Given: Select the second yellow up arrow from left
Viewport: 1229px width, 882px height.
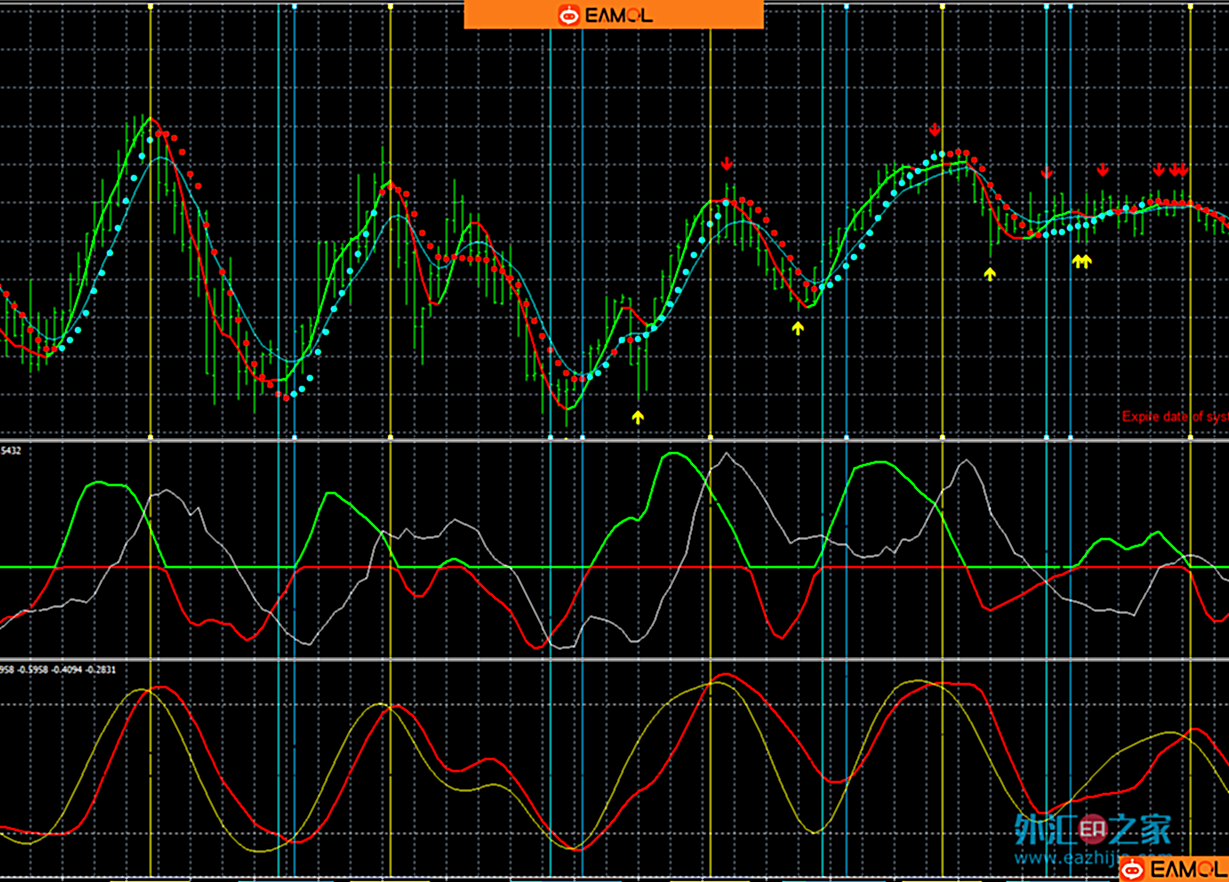Looking at the screenshot, I should pos(798,327).
